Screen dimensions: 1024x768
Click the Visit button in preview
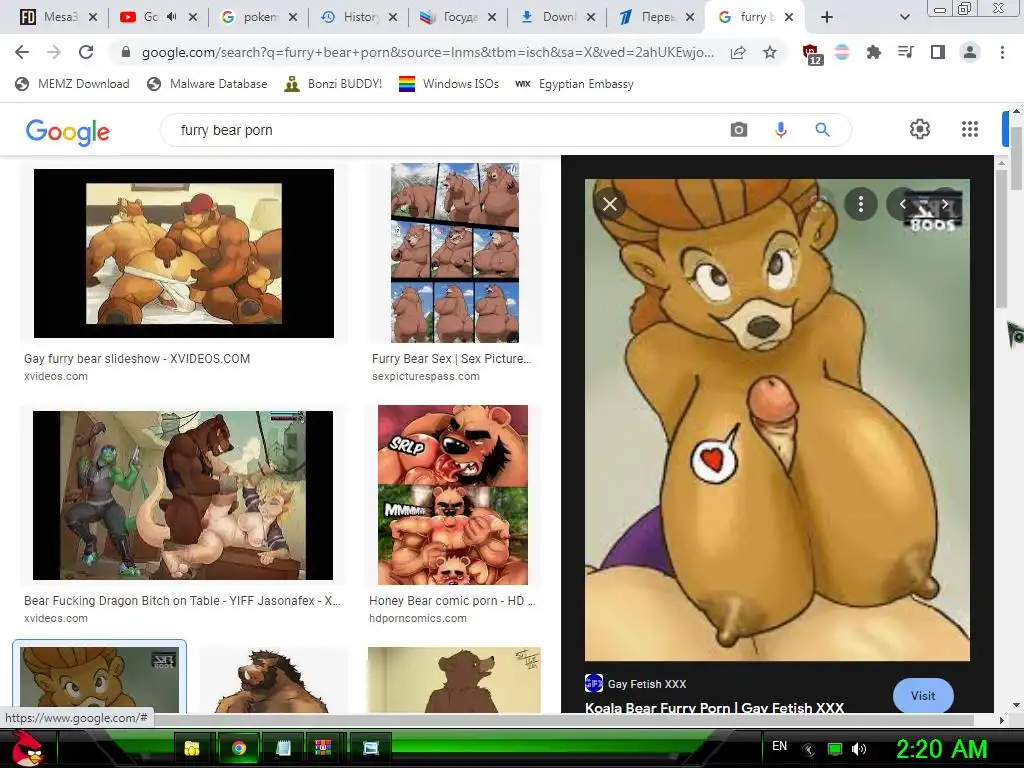(923, 696)
